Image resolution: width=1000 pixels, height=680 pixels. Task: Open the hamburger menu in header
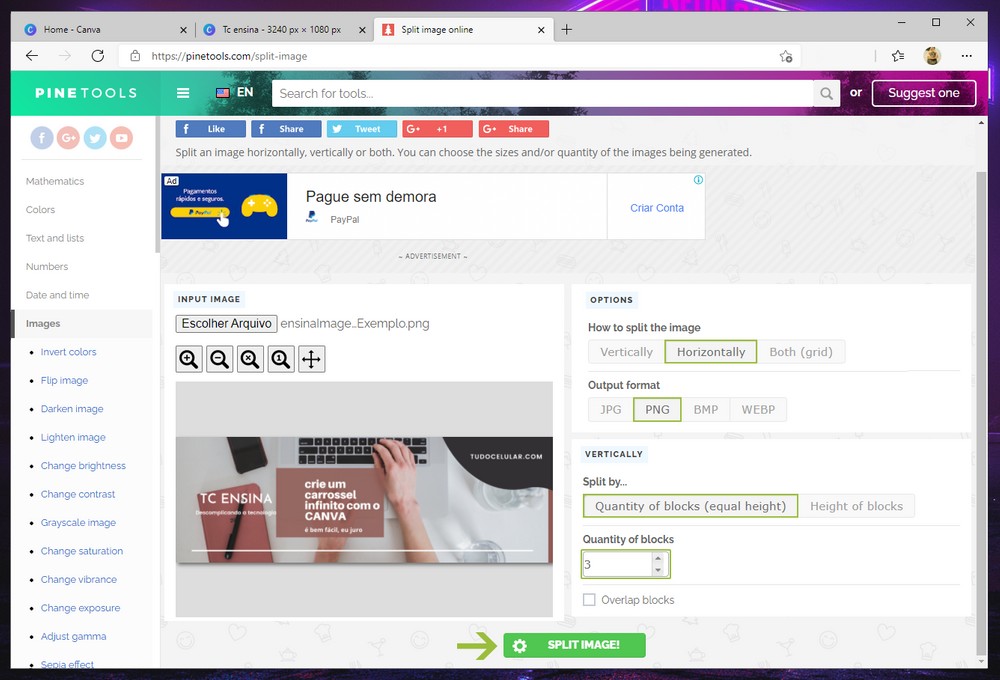pyautogui.click(x=183, y=93)
